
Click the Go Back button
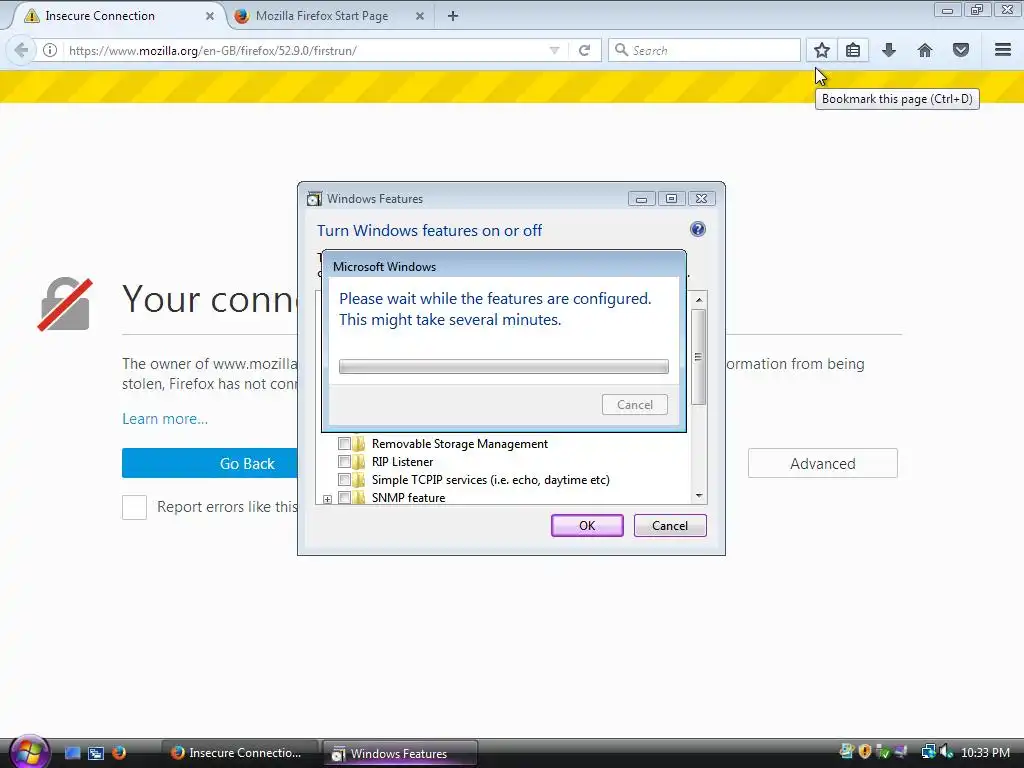[210, 464]
